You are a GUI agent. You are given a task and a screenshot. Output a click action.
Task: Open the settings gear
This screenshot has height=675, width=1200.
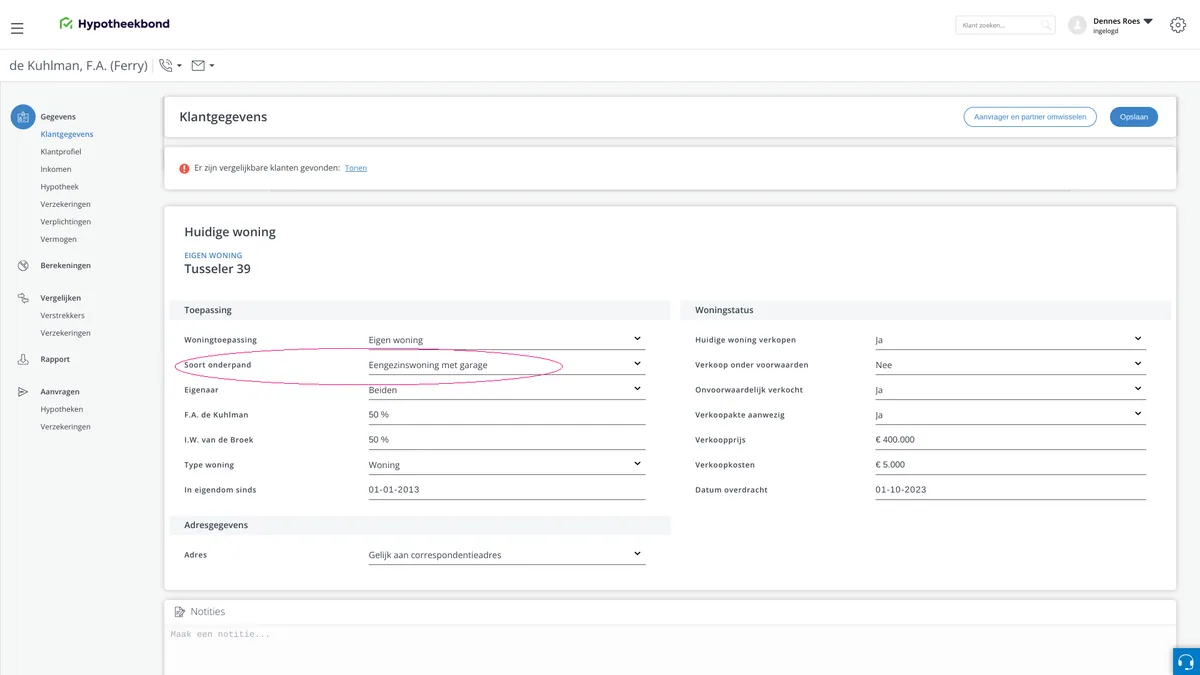tap(1177, 26)
